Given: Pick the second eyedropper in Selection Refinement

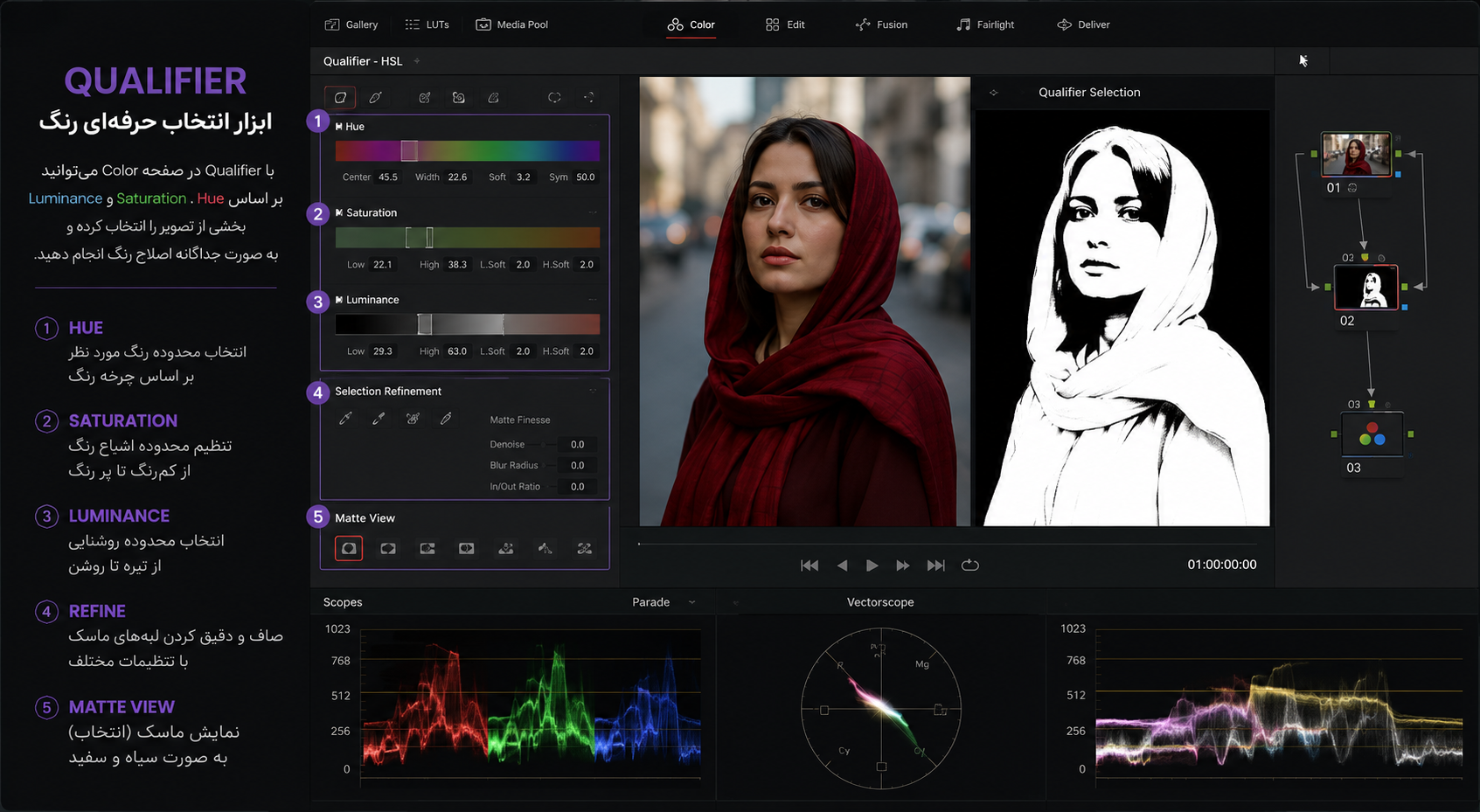Looking at the screenshot, I should point(379,419).
